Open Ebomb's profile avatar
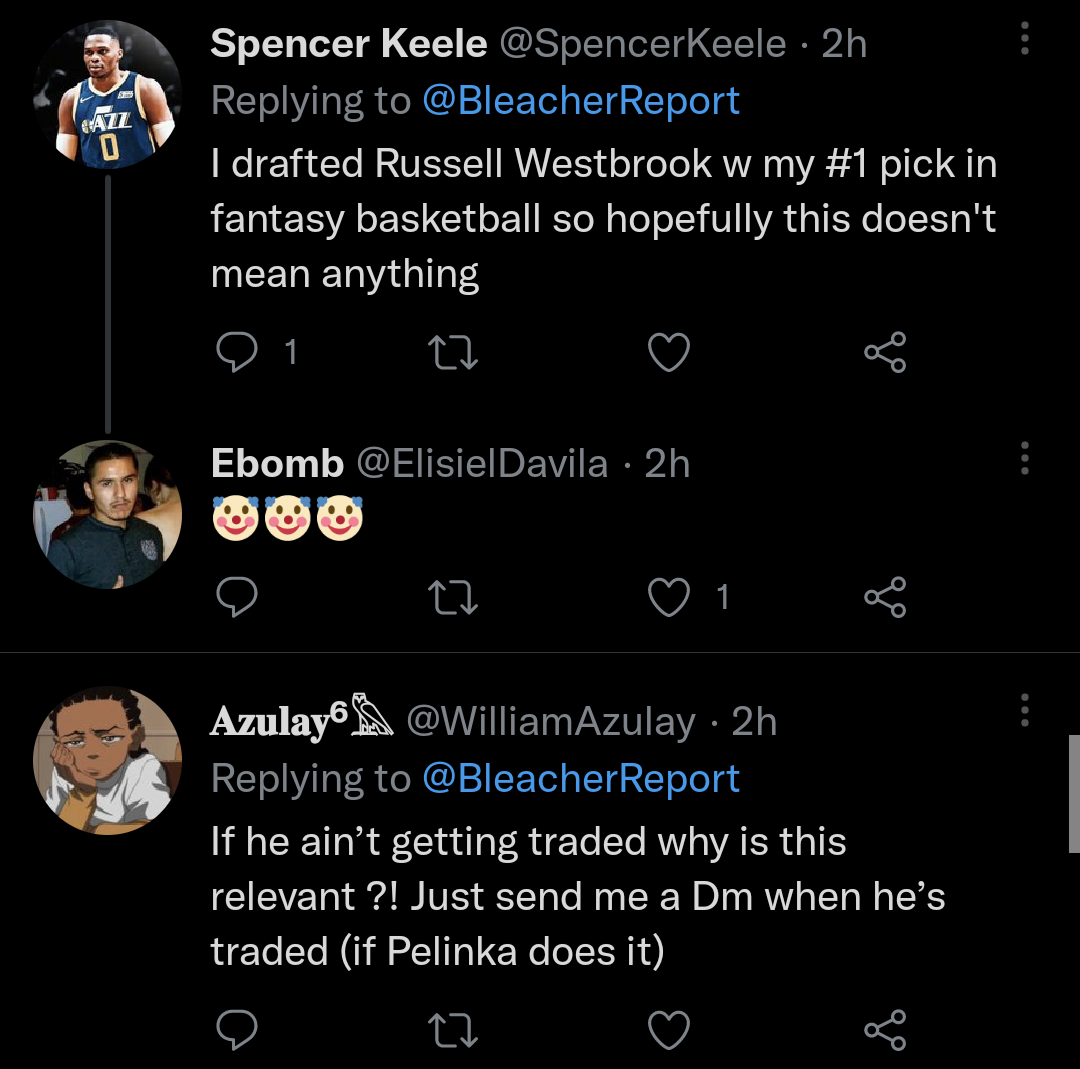 [x=107, y=514]
